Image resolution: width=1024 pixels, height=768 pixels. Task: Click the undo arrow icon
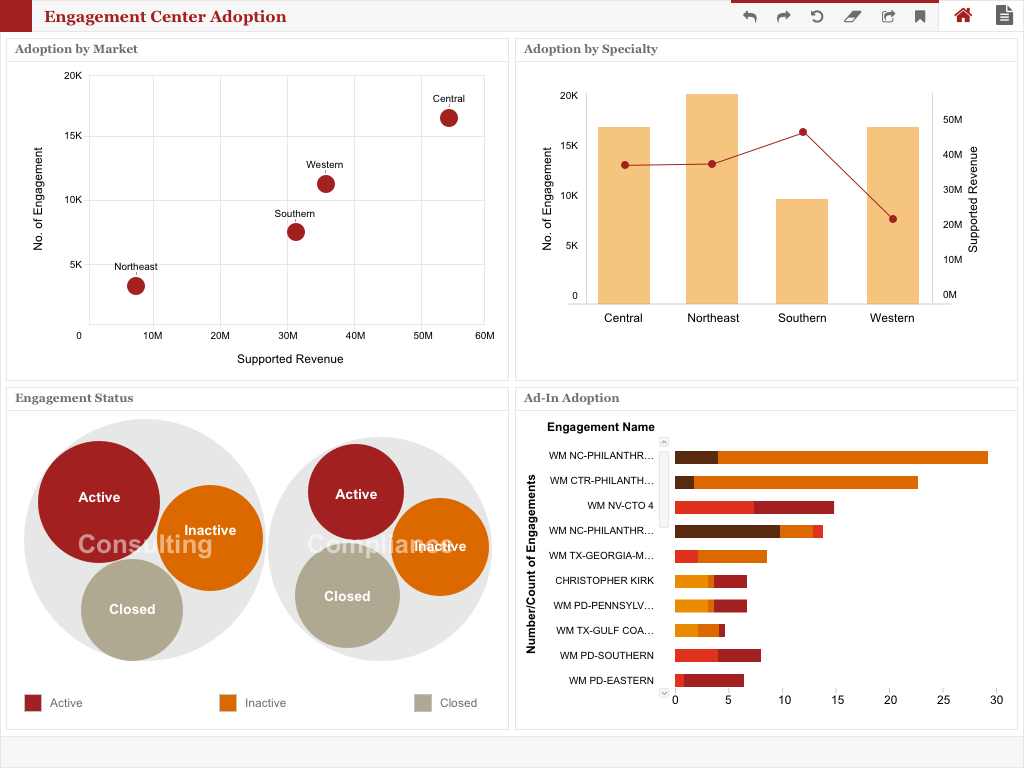click(x=750, y=17)
